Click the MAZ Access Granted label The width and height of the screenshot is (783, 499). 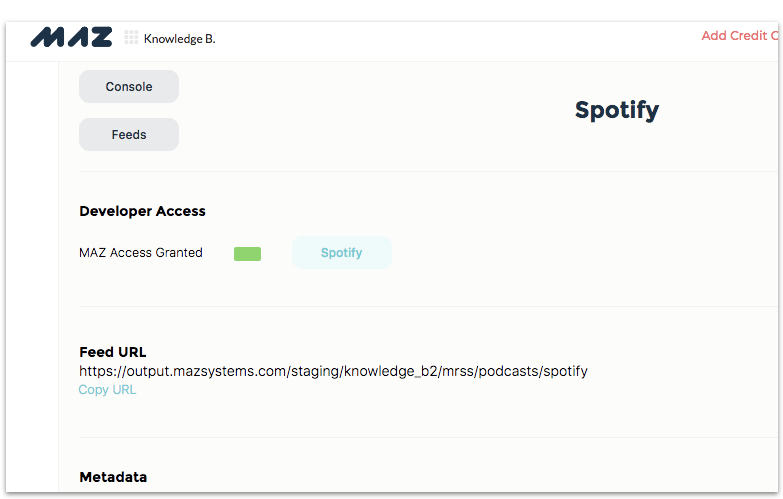[x=141, y=253]
